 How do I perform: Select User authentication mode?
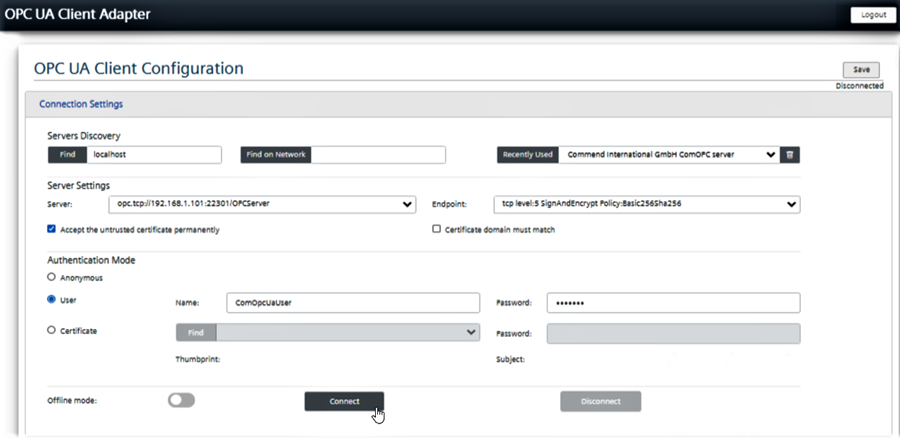coord(52,299)
